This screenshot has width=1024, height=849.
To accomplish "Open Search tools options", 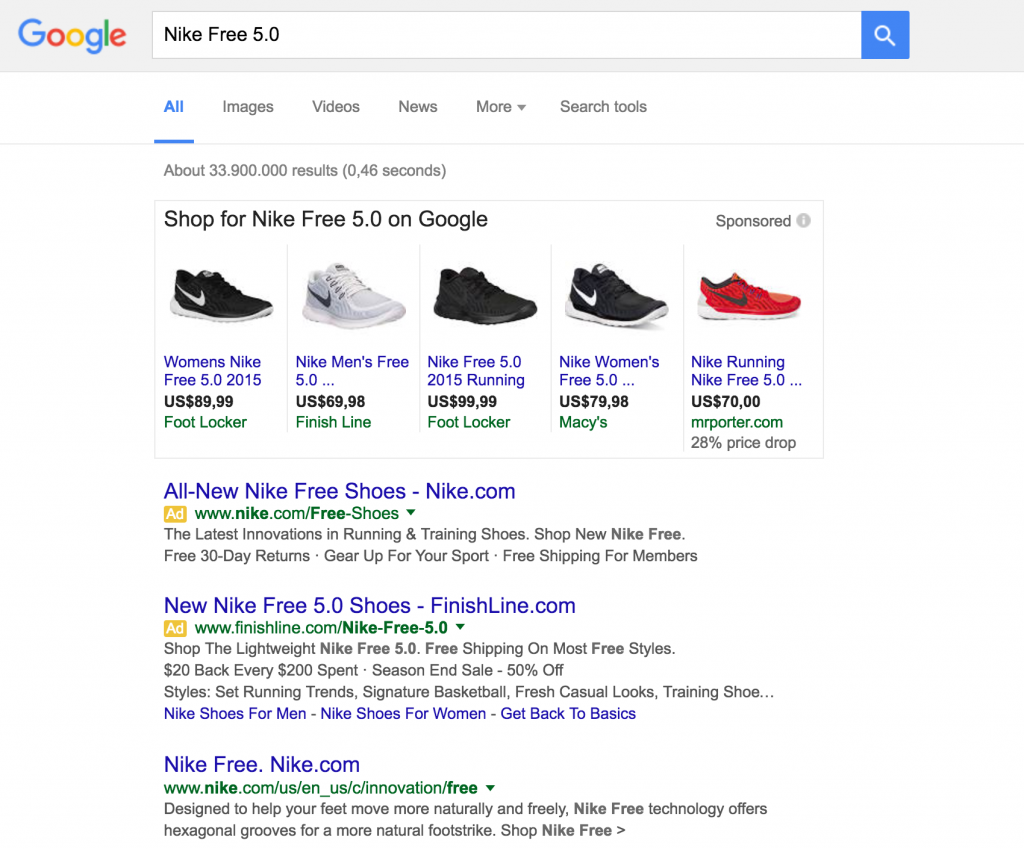I will (603, 106).
